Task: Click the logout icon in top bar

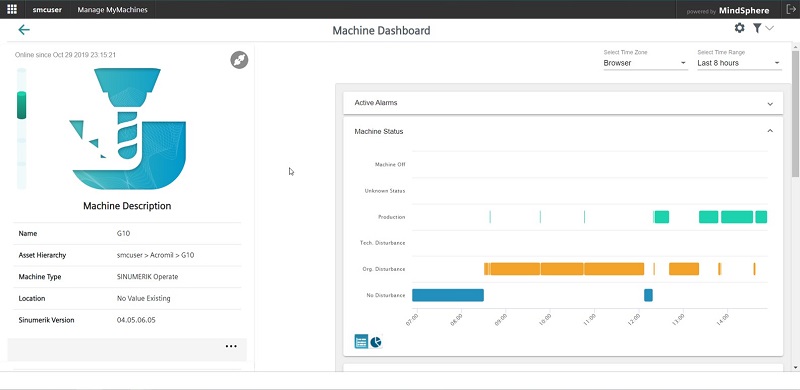Action: click(791, 9)
